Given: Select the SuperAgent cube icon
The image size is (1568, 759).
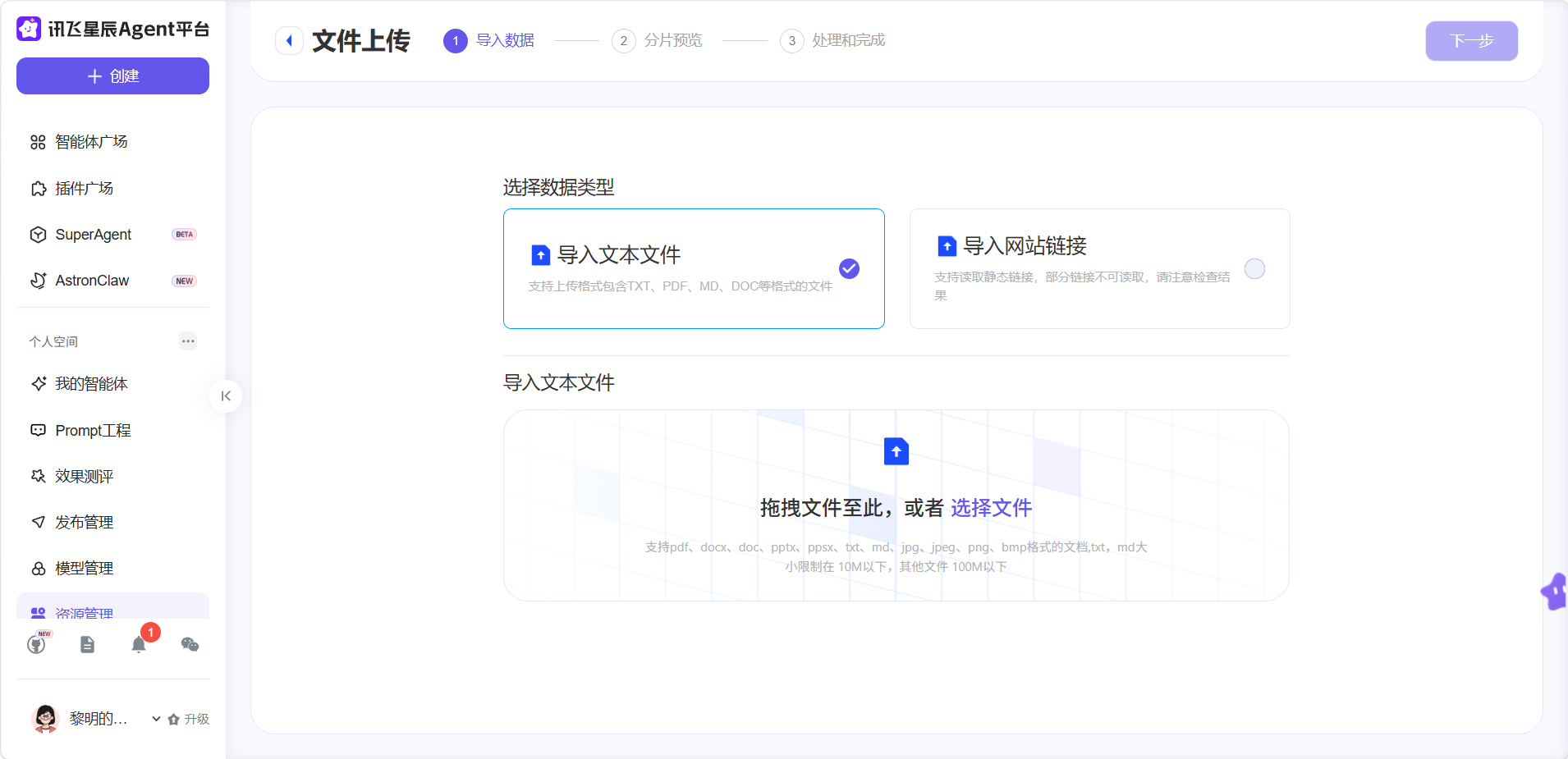Looking at the screenshot, I should click(x=38, y=235).
